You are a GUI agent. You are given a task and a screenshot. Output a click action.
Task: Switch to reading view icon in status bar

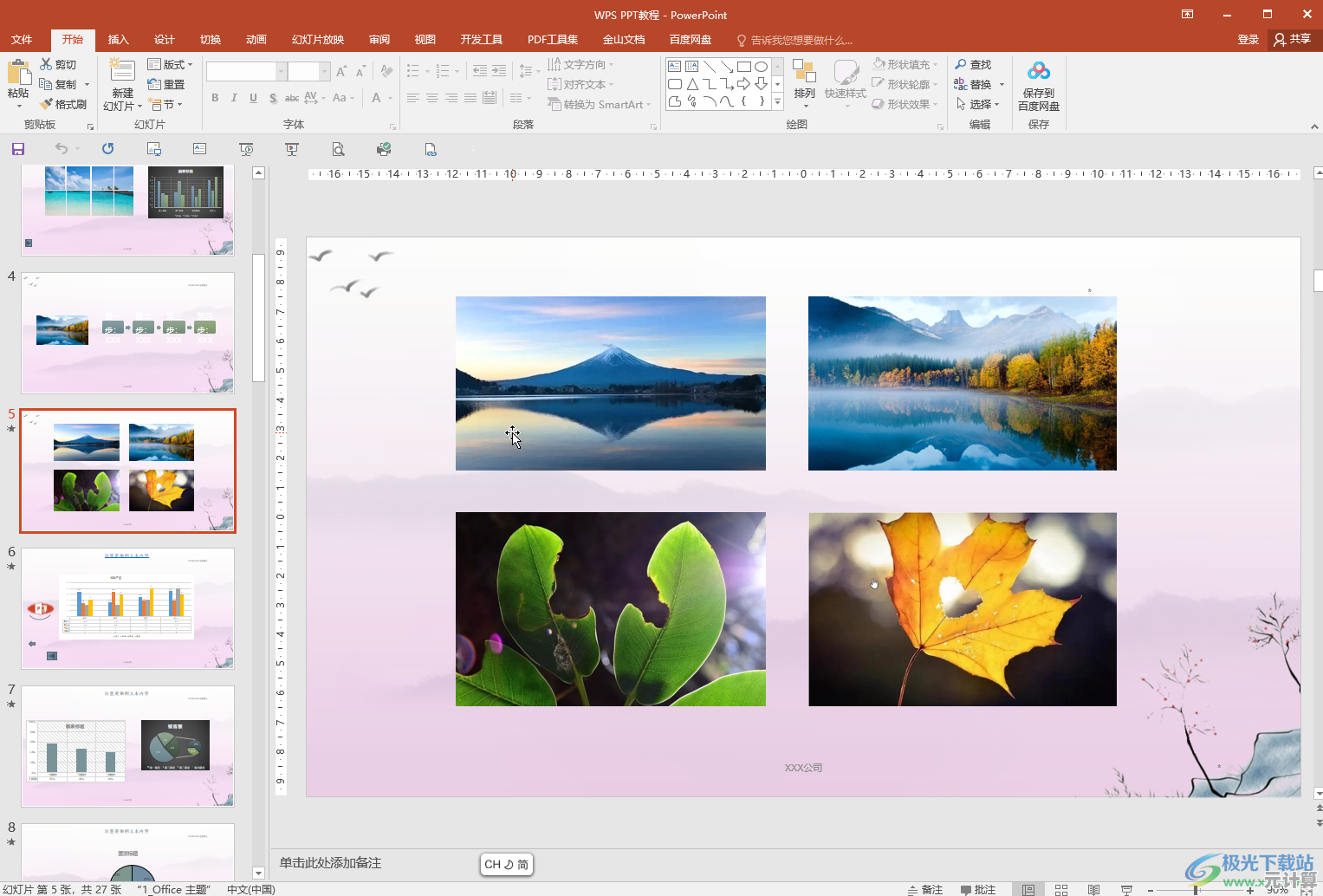(1093, 890)
